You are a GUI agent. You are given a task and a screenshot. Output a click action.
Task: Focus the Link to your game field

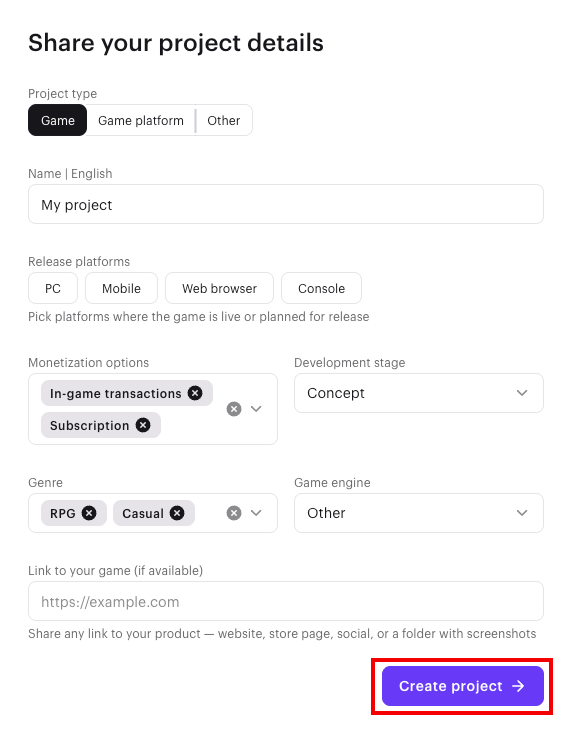tap(286, 601)
